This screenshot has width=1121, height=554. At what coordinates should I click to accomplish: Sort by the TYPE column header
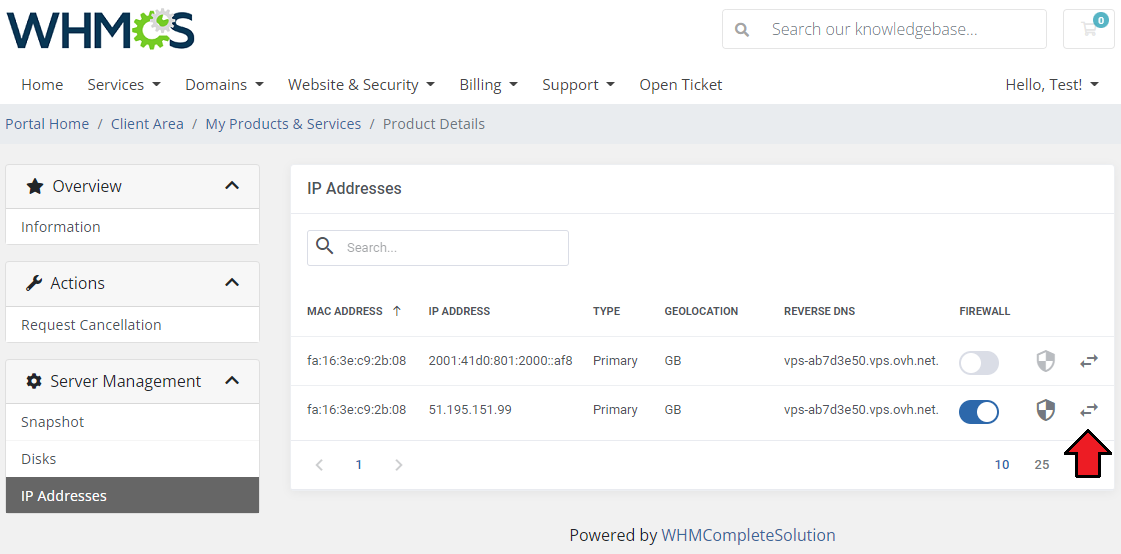pos(606,311)
